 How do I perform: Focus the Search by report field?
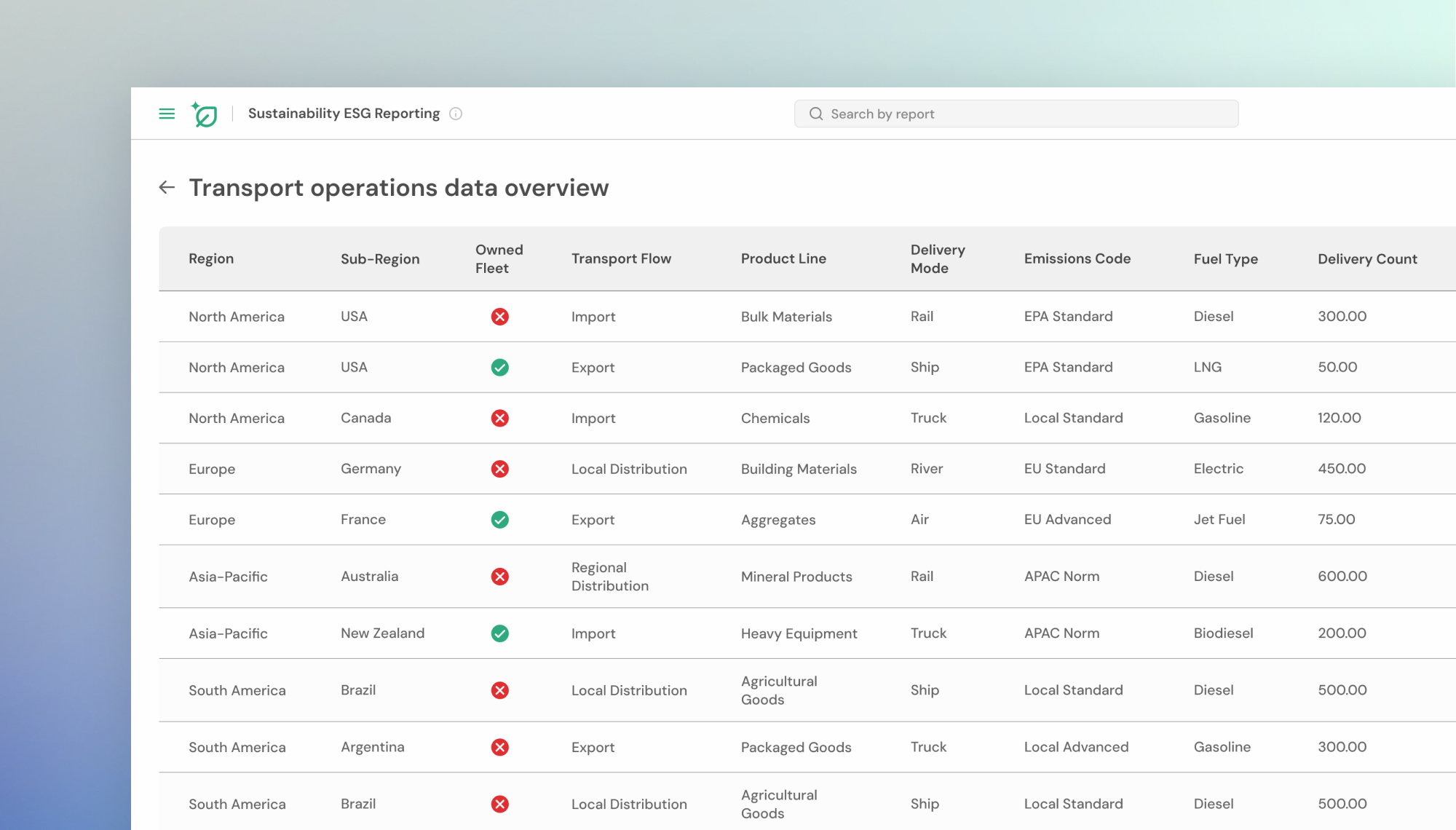pyautogui.click(x=1016, y=114)
